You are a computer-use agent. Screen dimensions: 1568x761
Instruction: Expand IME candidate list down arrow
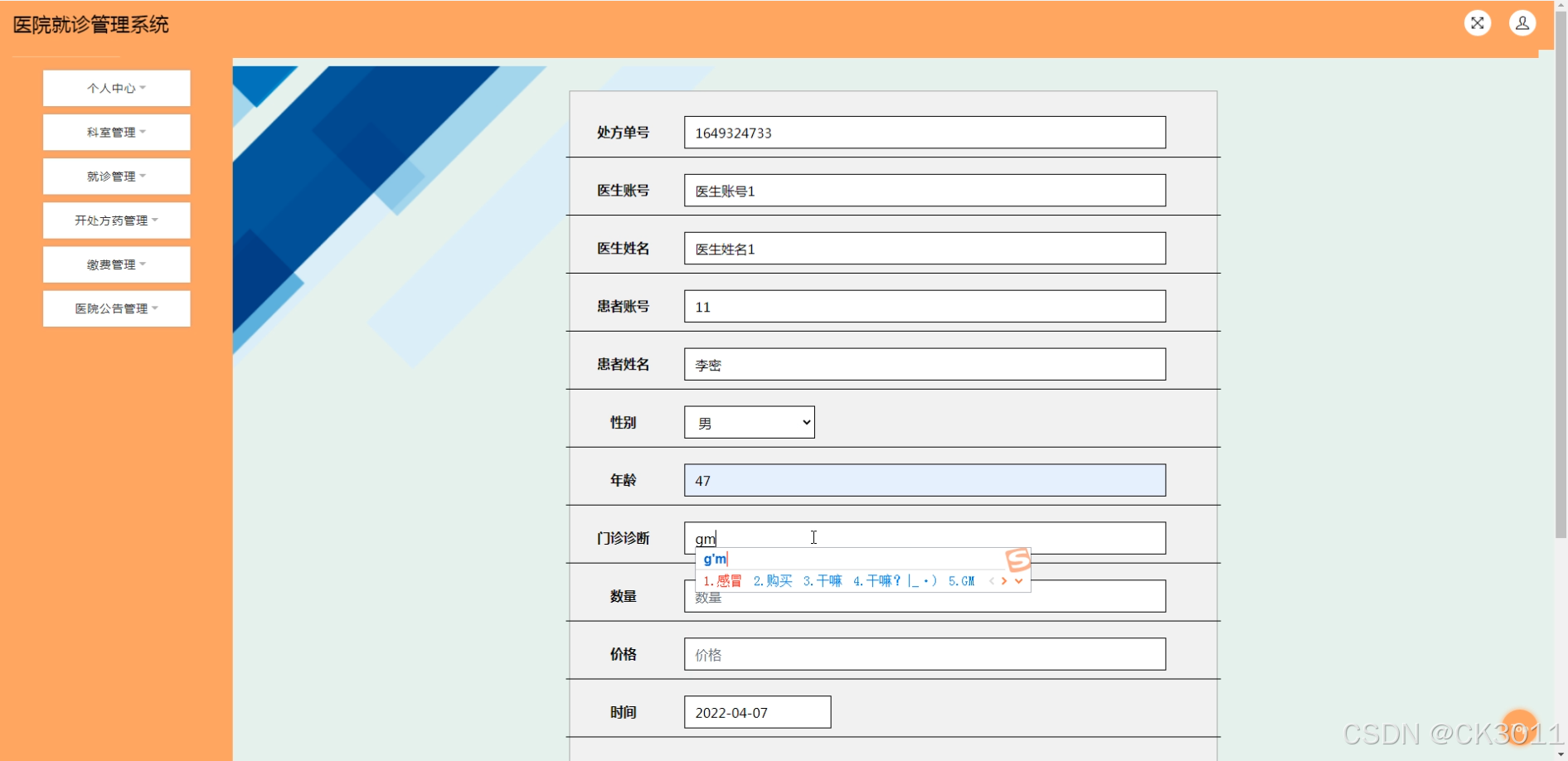(1019, 581)
